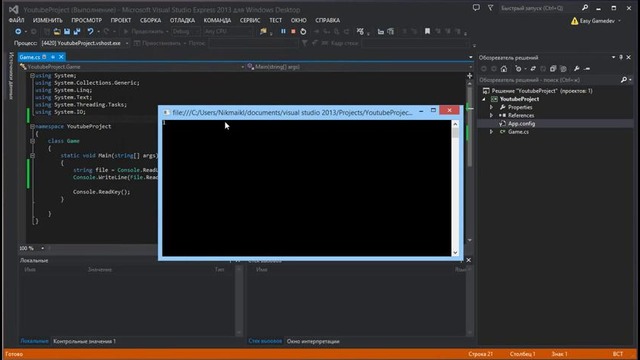640x360 pixels.
Task: Click the Solution Explorer search magnifier icon
Action: [624, 80]
